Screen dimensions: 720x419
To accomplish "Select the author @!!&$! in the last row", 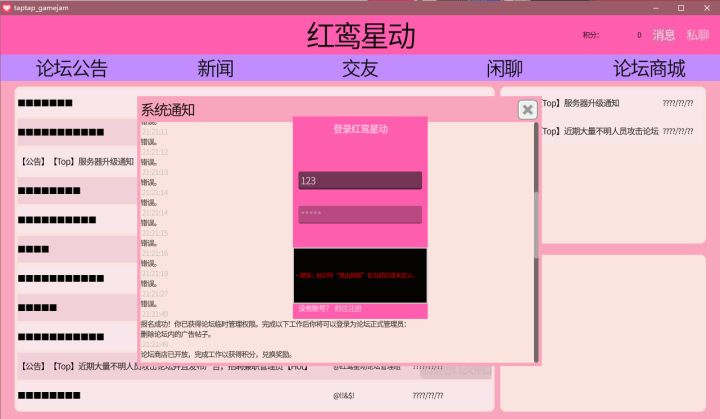I will coord(343,396).
